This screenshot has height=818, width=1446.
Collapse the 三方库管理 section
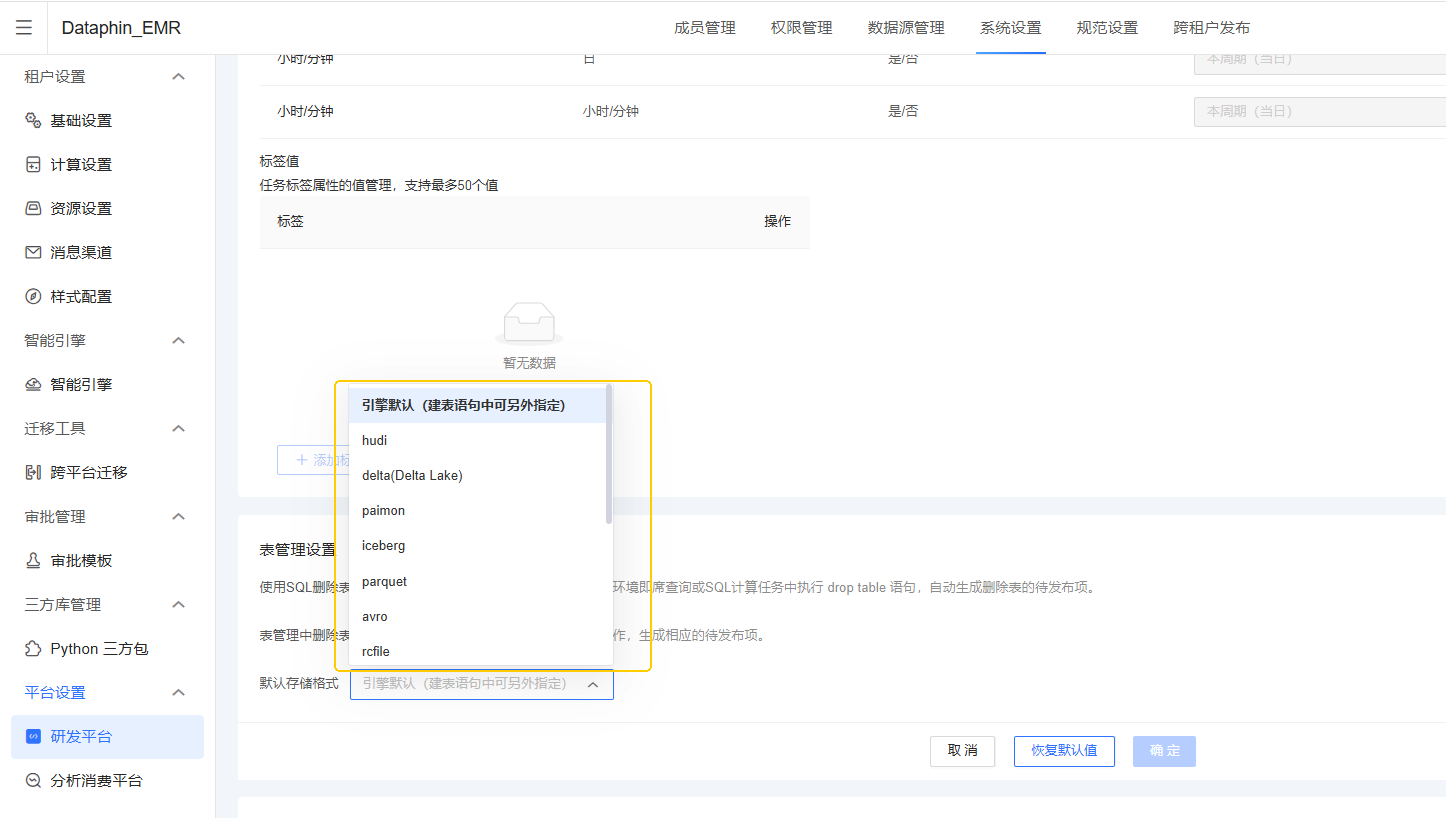[x=179, y=605]
